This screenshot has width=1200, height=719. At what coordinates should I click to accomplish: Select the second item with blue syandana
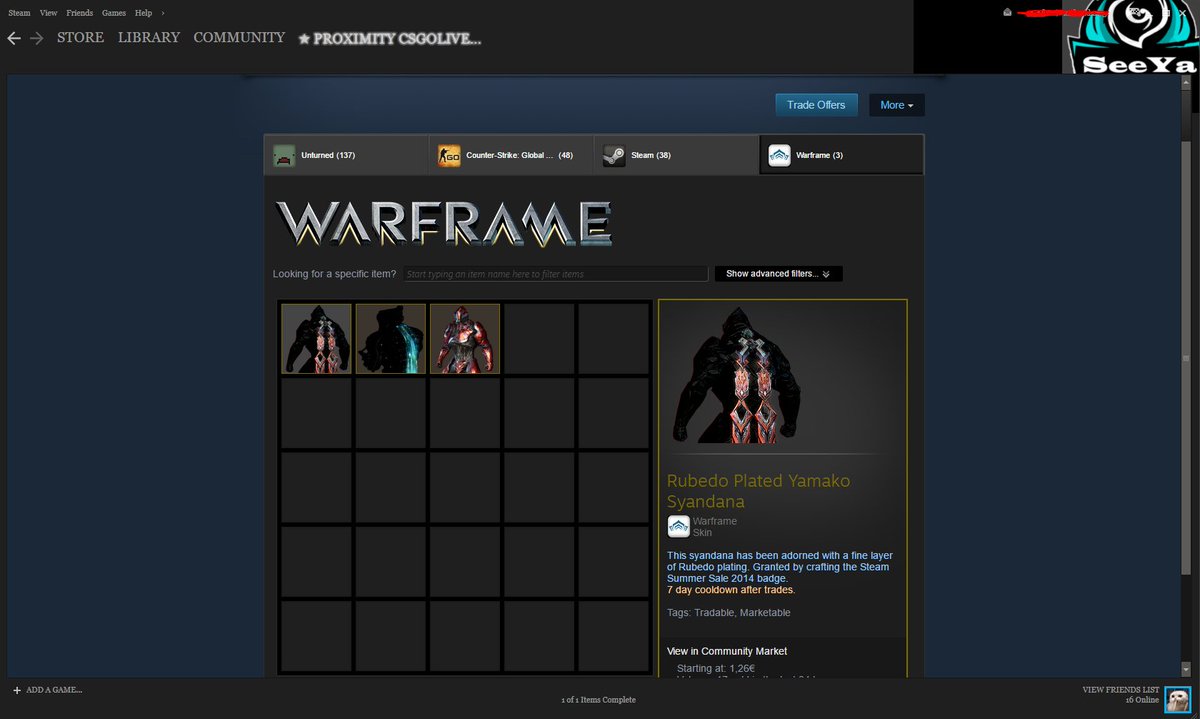391,339
